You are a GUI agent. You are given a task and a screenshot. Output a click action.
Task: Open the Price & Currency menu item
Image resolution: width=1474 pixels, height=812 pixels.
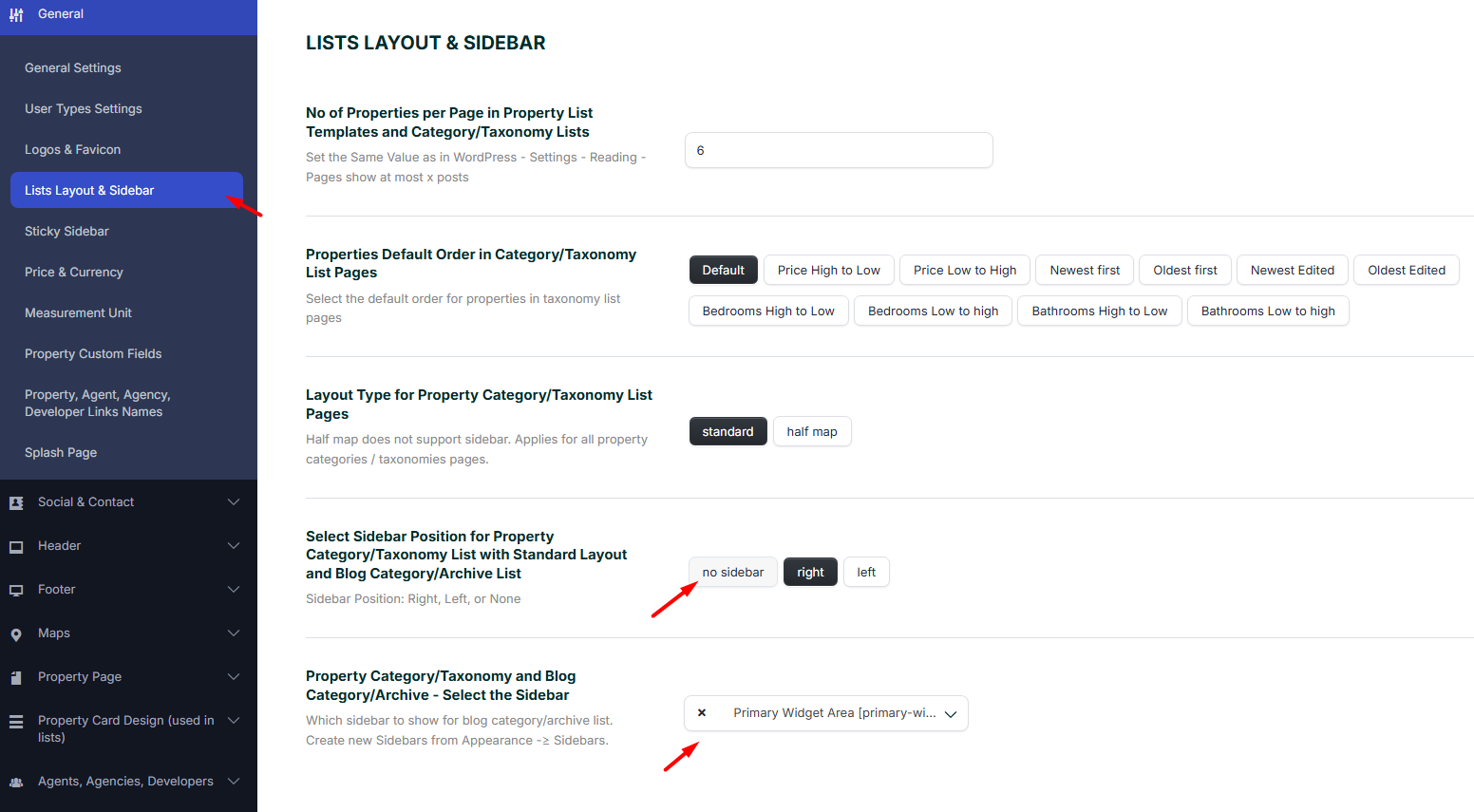click(74, 273)
